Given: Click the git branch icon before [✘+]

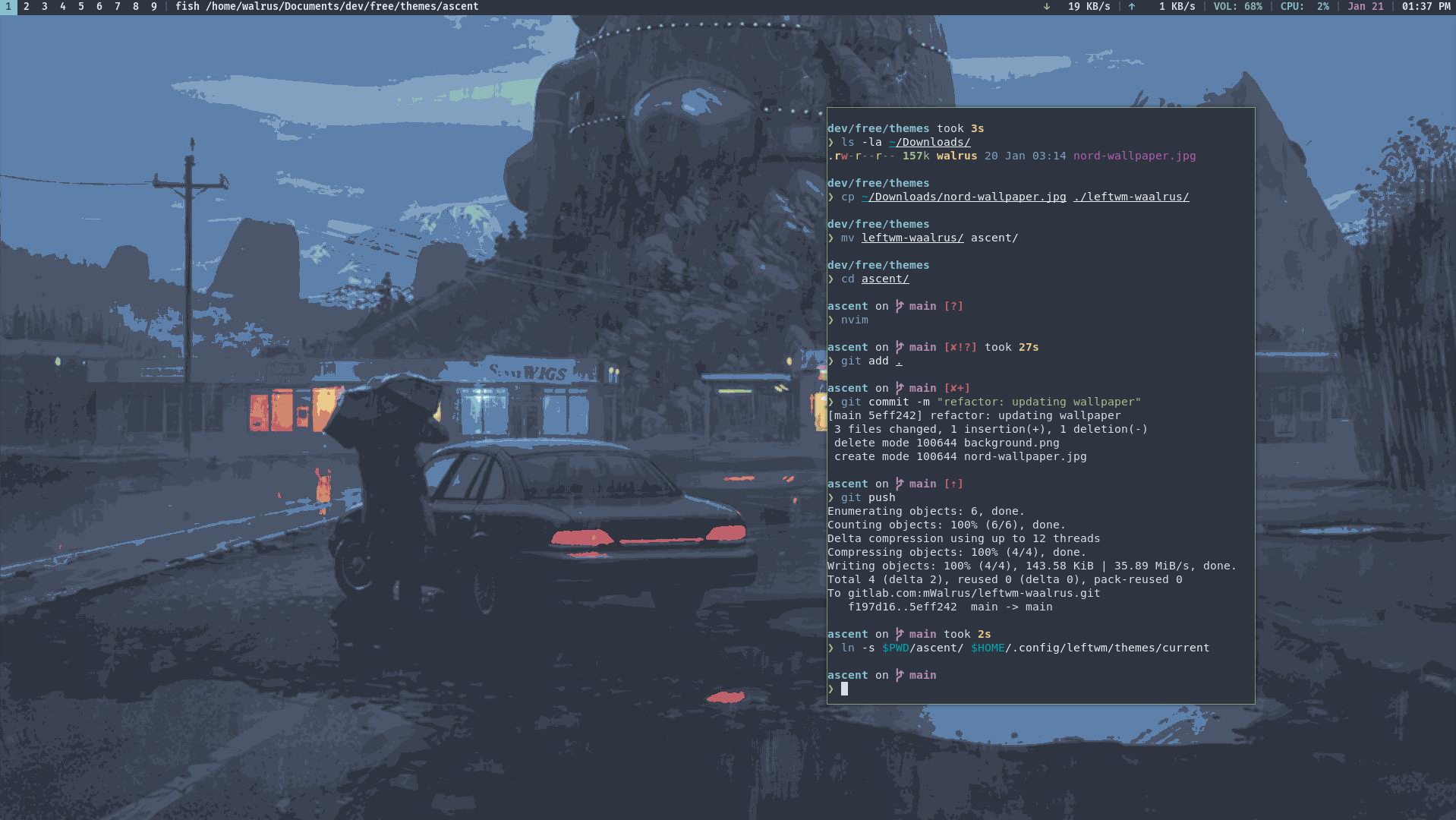Looking at the screenshot, I should coord(899,389).
